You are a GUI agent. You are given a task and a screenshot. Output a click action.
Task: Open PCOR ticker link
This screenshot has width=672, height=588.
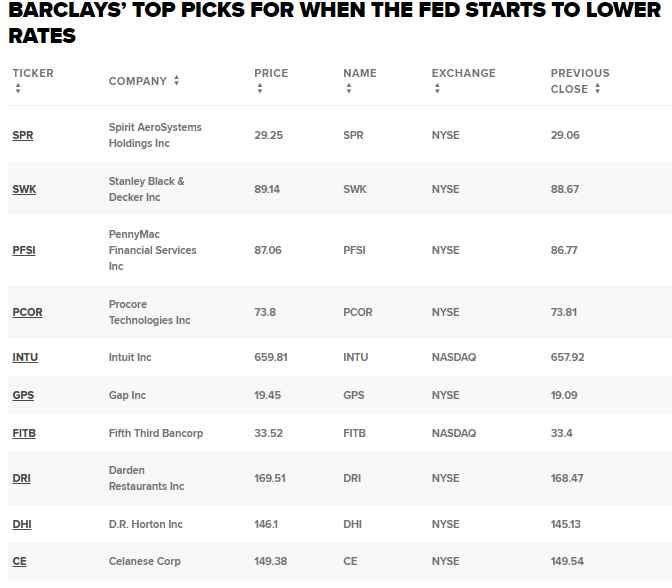27,312
